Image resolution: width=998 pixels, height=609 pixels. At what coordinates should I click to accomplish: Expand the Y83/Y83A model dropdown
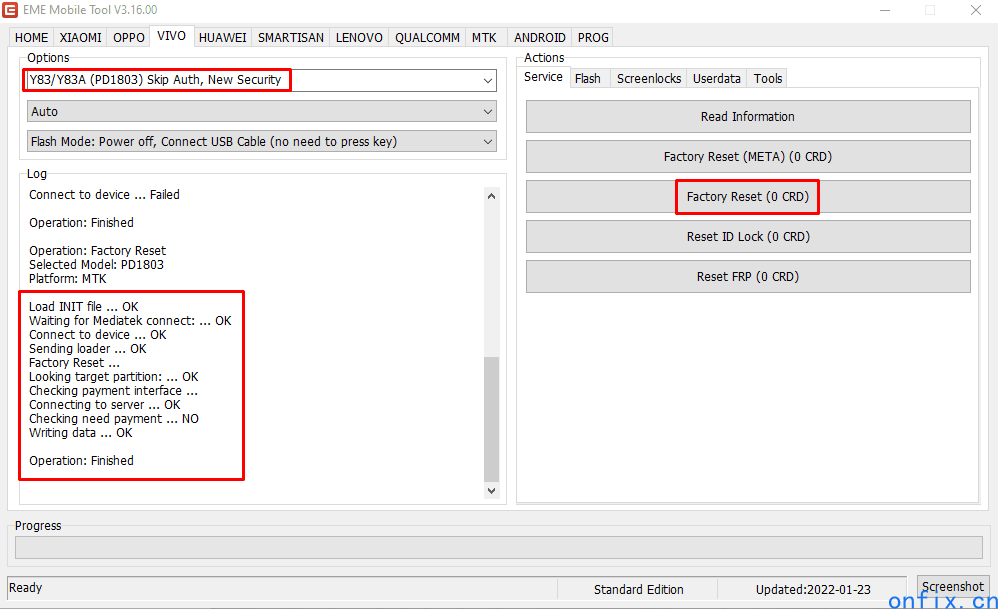point(487,80)
